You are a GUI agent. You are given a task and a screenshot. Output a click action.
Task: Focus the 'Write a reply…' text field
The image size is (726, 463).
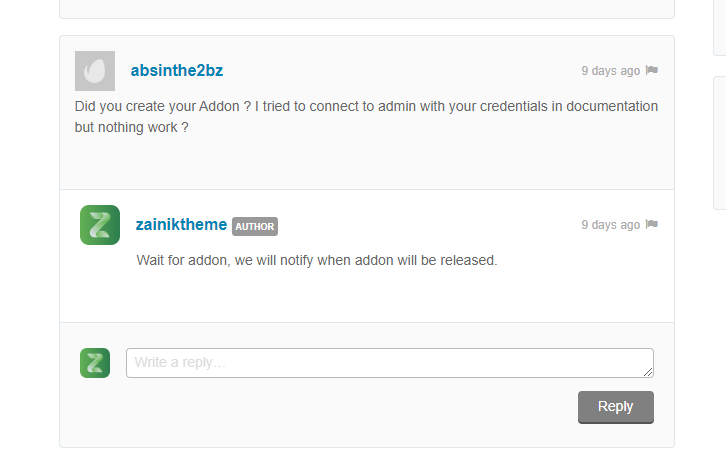pos(390,363)
